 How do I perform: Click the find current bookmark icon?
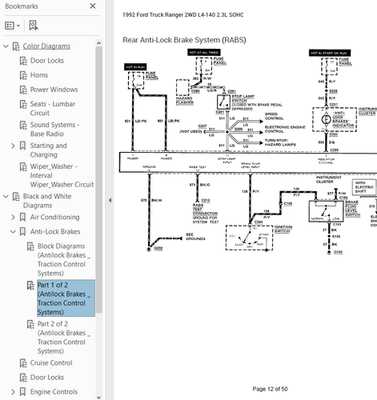click(x=33, y=25)
